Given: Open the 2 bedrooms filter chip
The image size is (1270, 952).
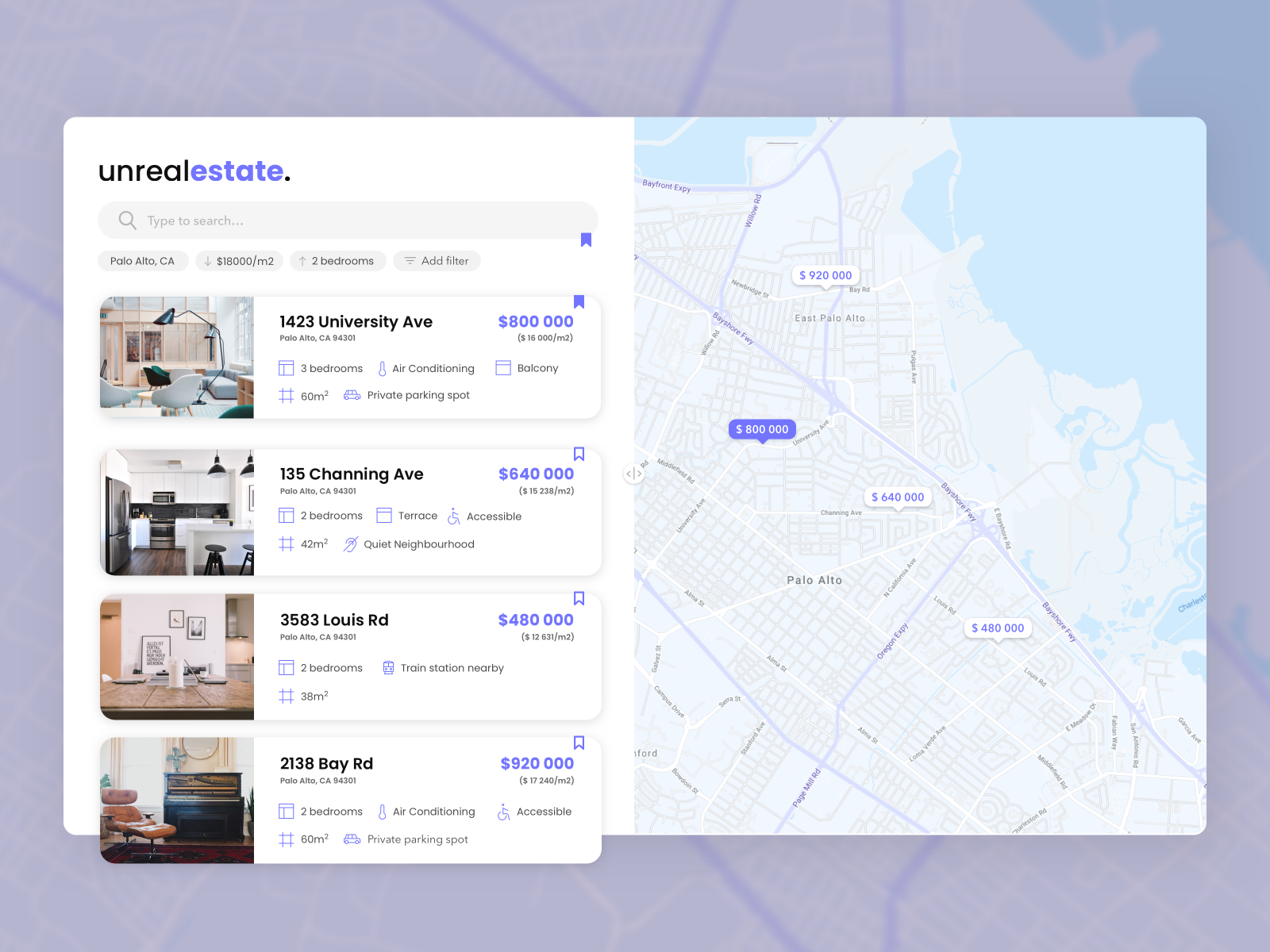Looking at the screenshot, I should [337, 261].
